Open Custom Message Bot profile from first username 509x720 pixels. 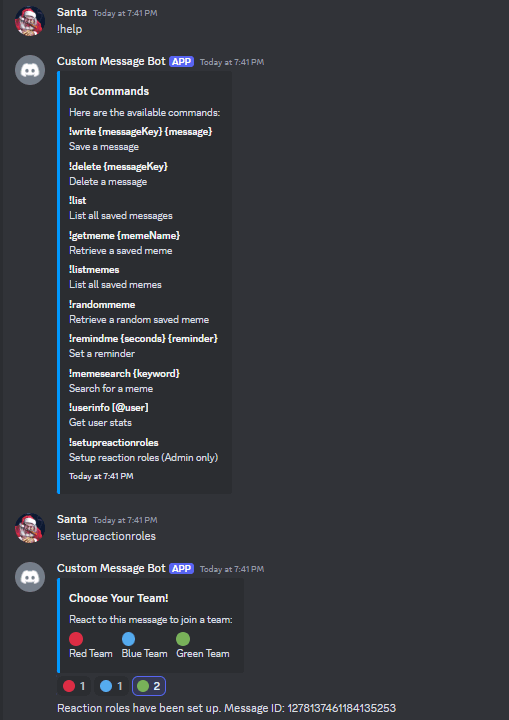click(111, 62)
